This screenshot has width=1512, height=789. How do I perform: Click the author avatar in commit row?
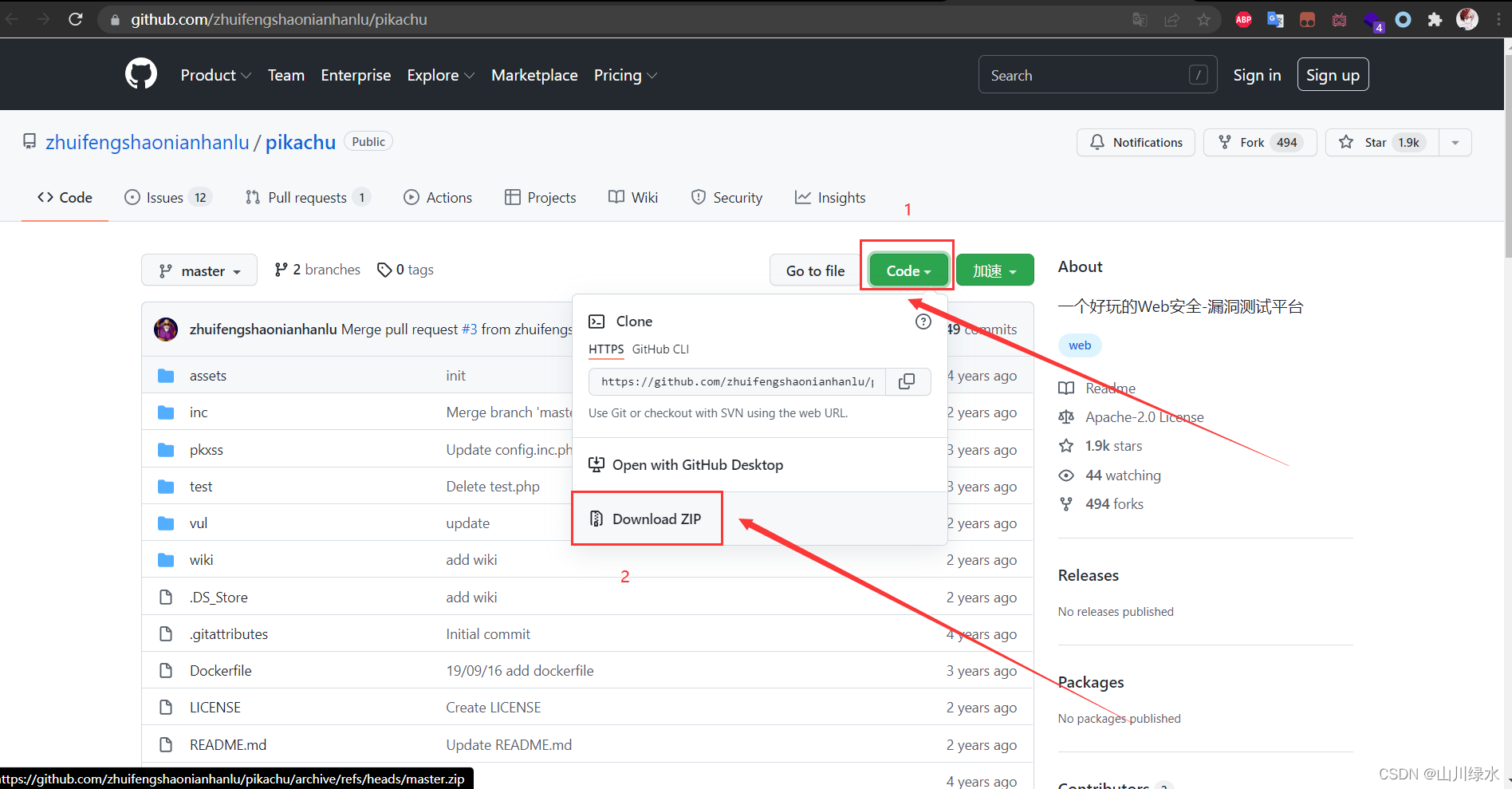(166, 329)
